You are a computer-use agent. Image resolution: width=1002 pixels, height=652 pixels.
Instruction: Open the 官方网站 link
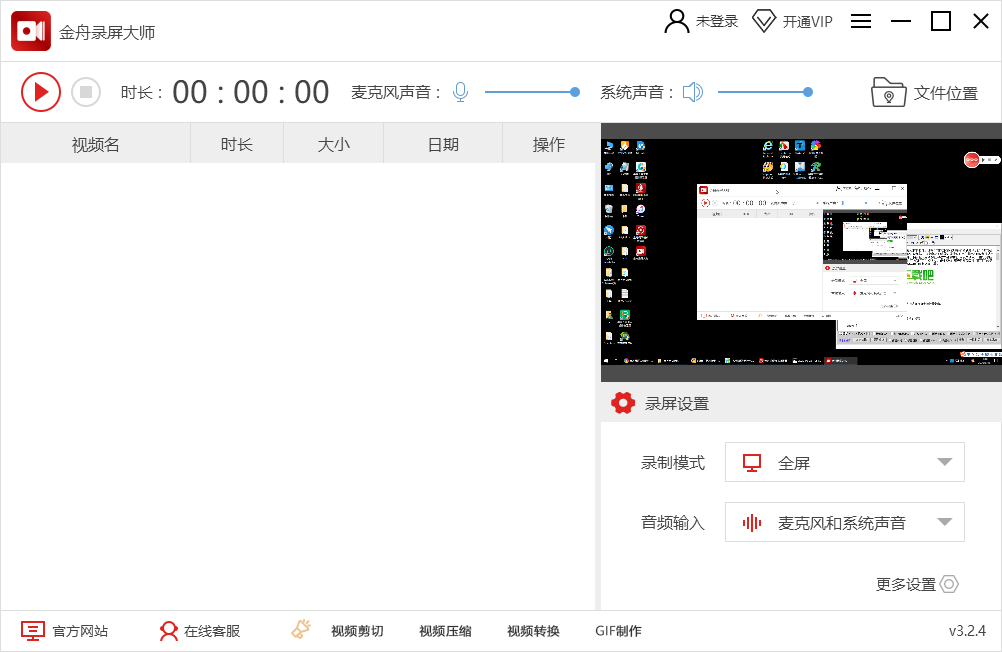pos(81,632)
